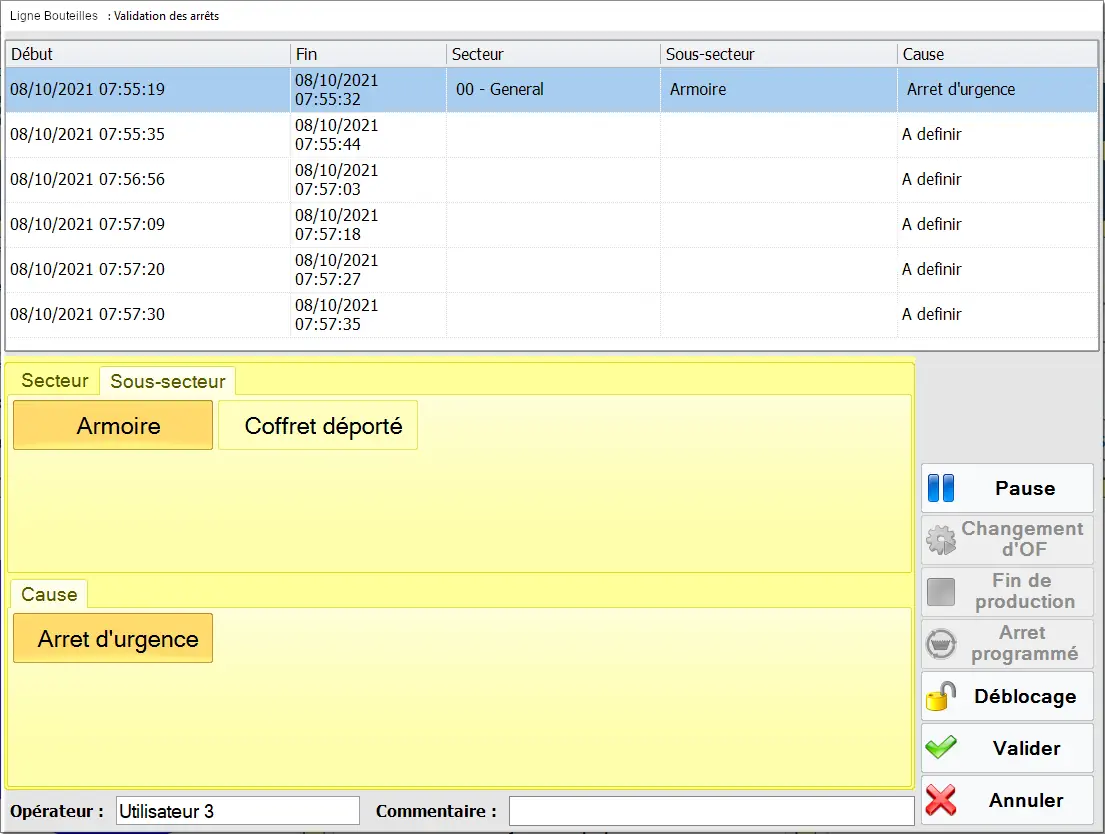Select the Armoire sous-secteur button
The width and height of the screenshot is (1105, 834).
(113, 425)
